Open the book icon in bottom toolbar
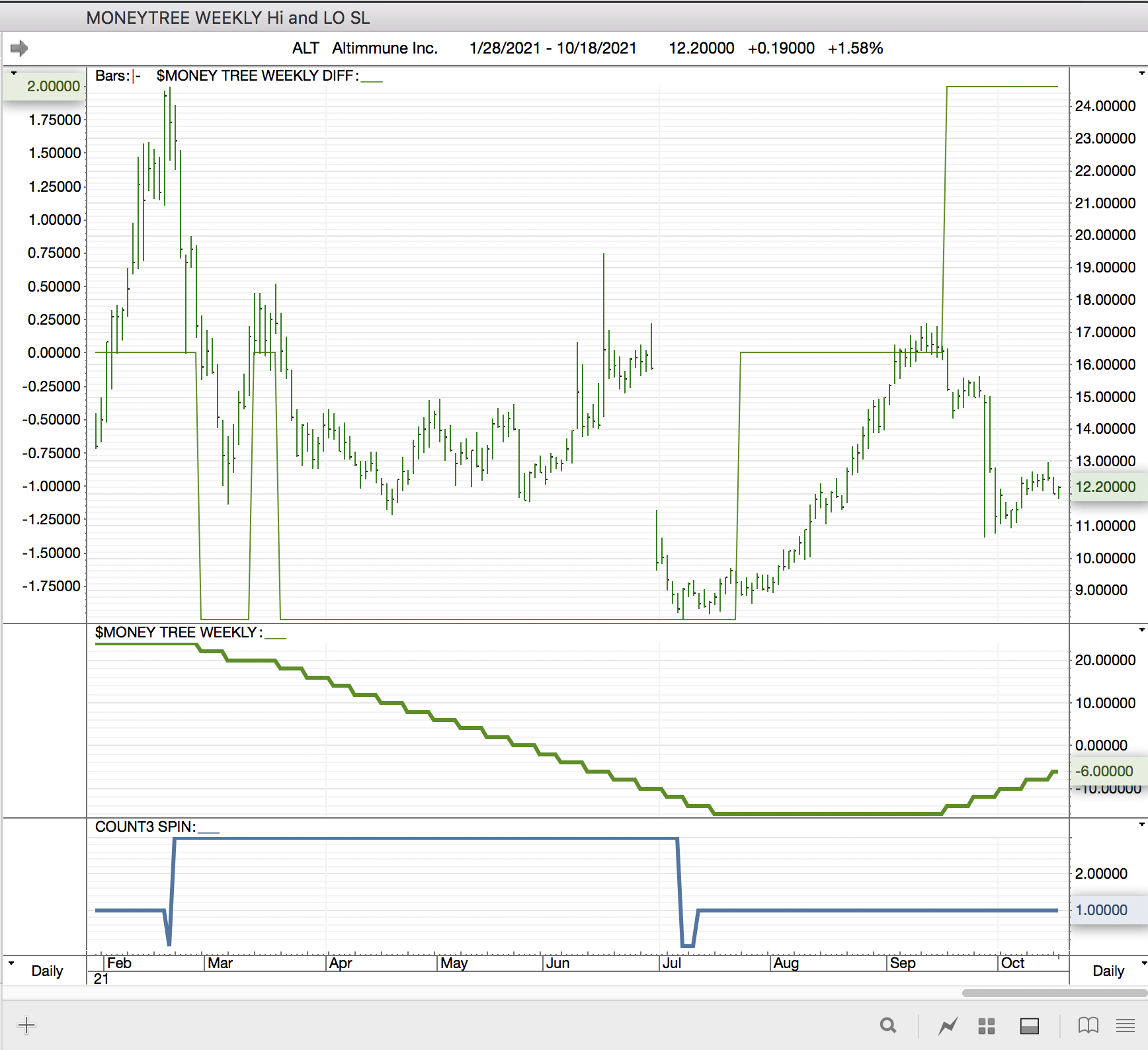The image size is (1148, 1050). coord(1088,1026)
